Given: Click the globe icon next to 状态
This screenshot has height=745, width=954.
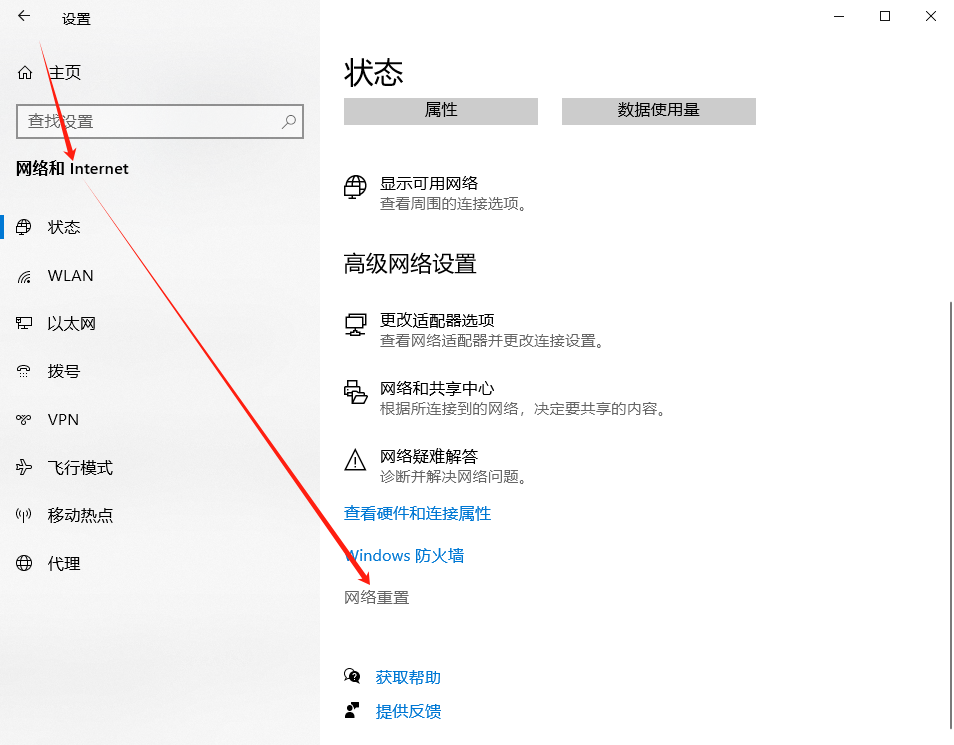Looking at the screenshot, I should (x=24, y=227).
